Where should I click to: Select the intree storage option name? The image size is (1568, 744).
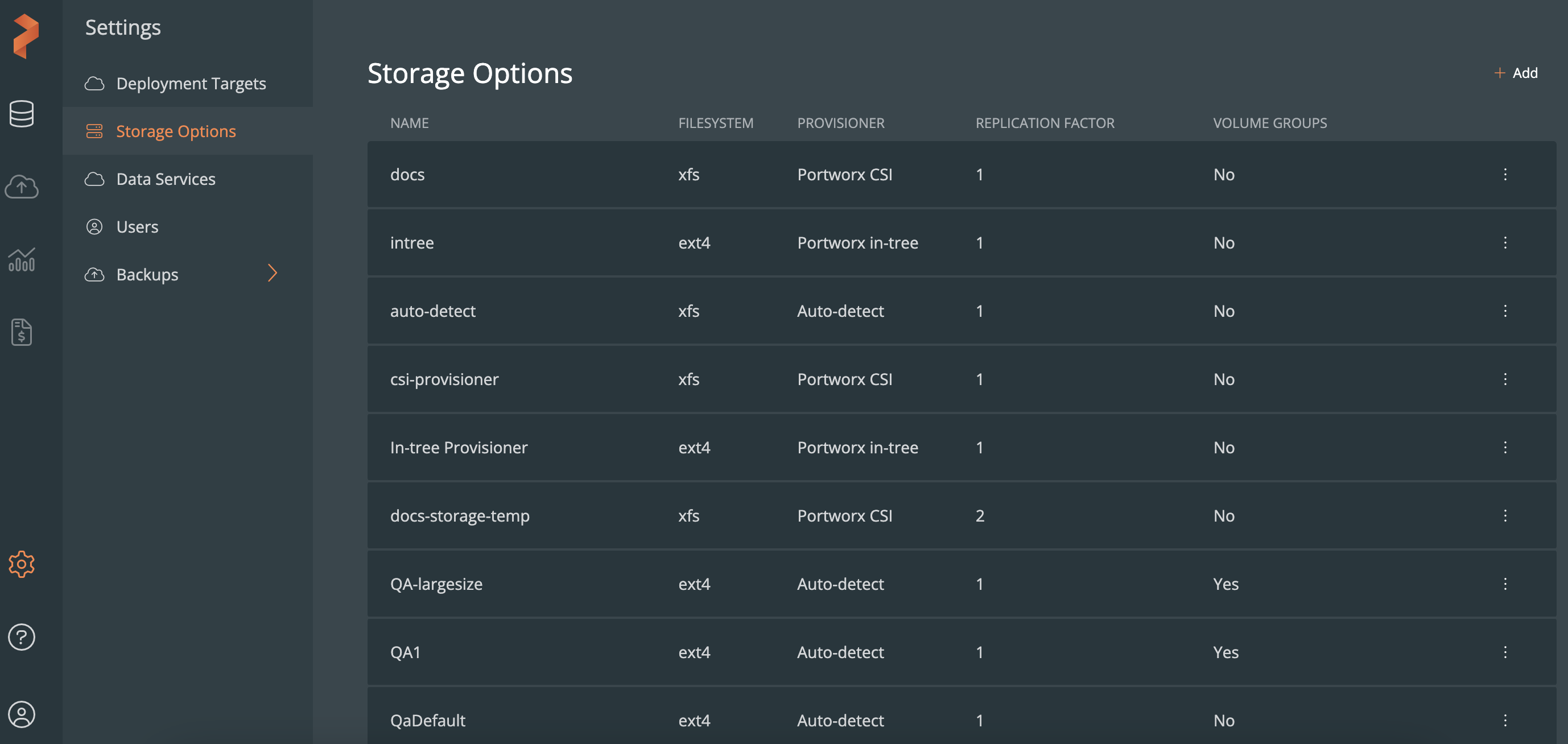[x=412, y=243]
